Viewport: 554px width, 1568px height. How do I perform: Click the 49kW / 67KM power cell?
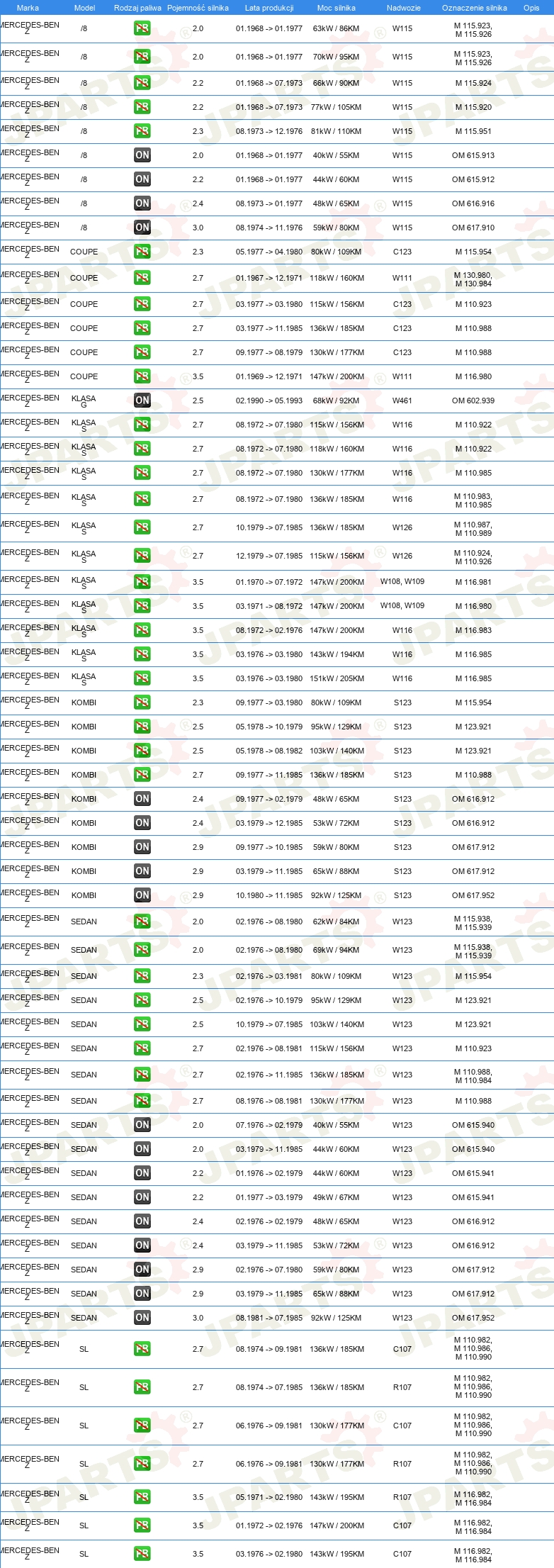[337, 1197]
